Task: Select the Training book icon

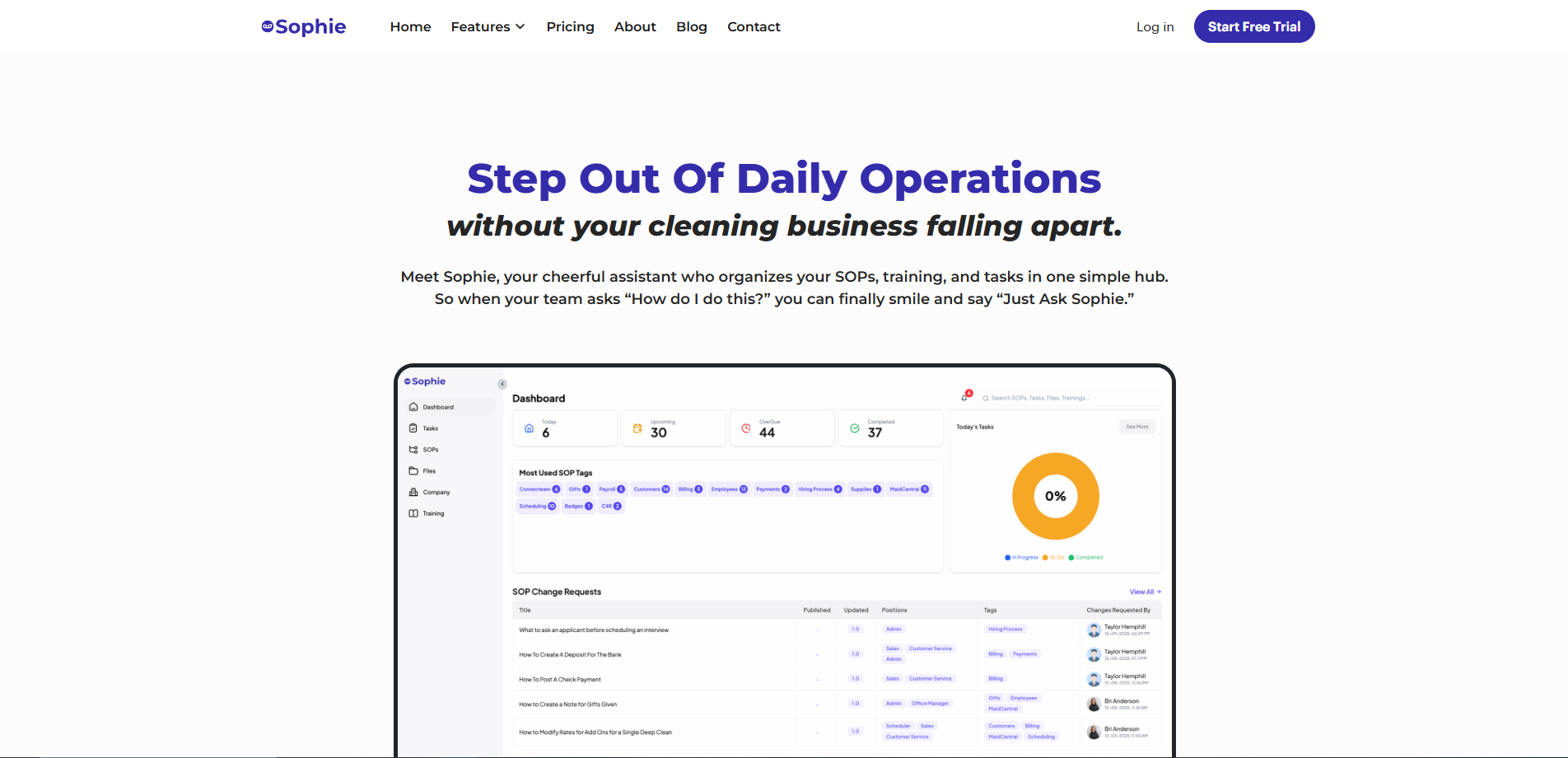Action: click(413, 513)
